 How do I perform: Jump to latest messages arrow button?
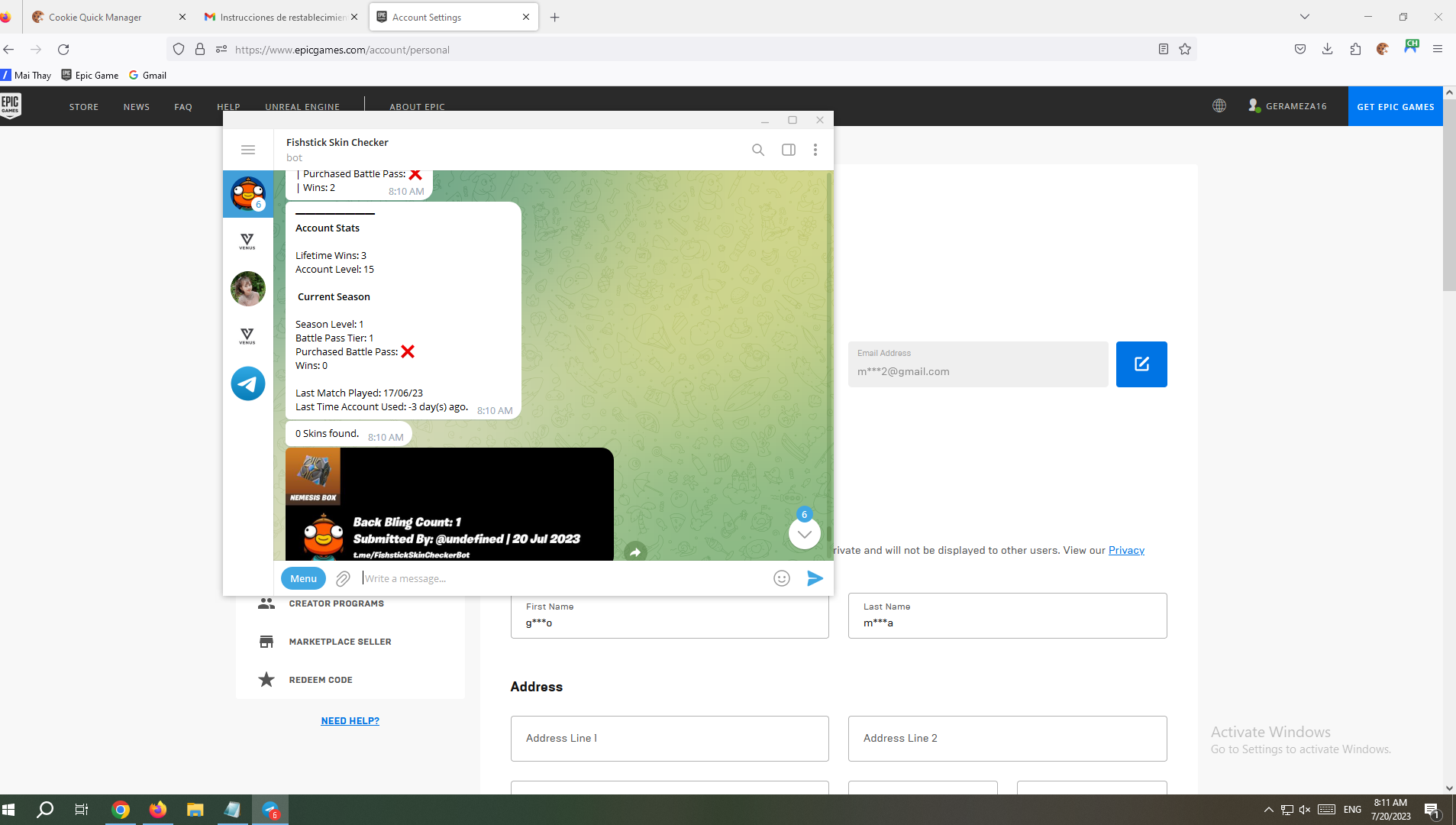tap(805, 533)
